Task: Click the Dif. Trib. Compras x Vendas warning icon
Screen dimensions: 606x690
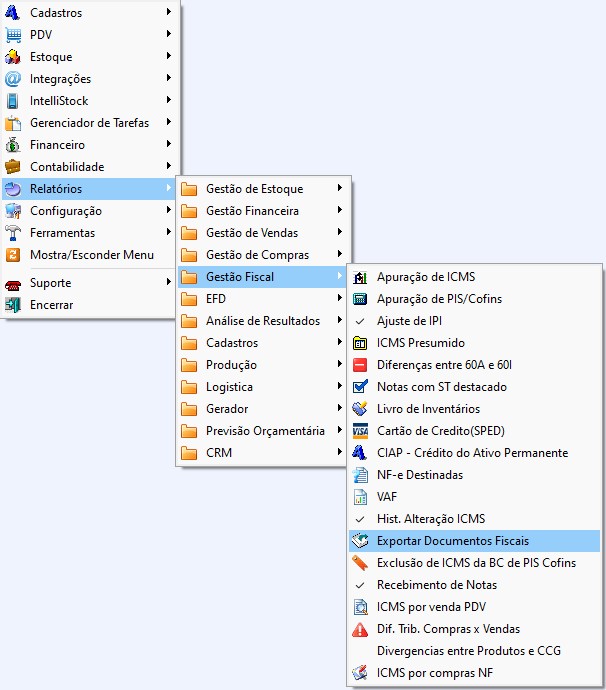Action: click(361, 629)
